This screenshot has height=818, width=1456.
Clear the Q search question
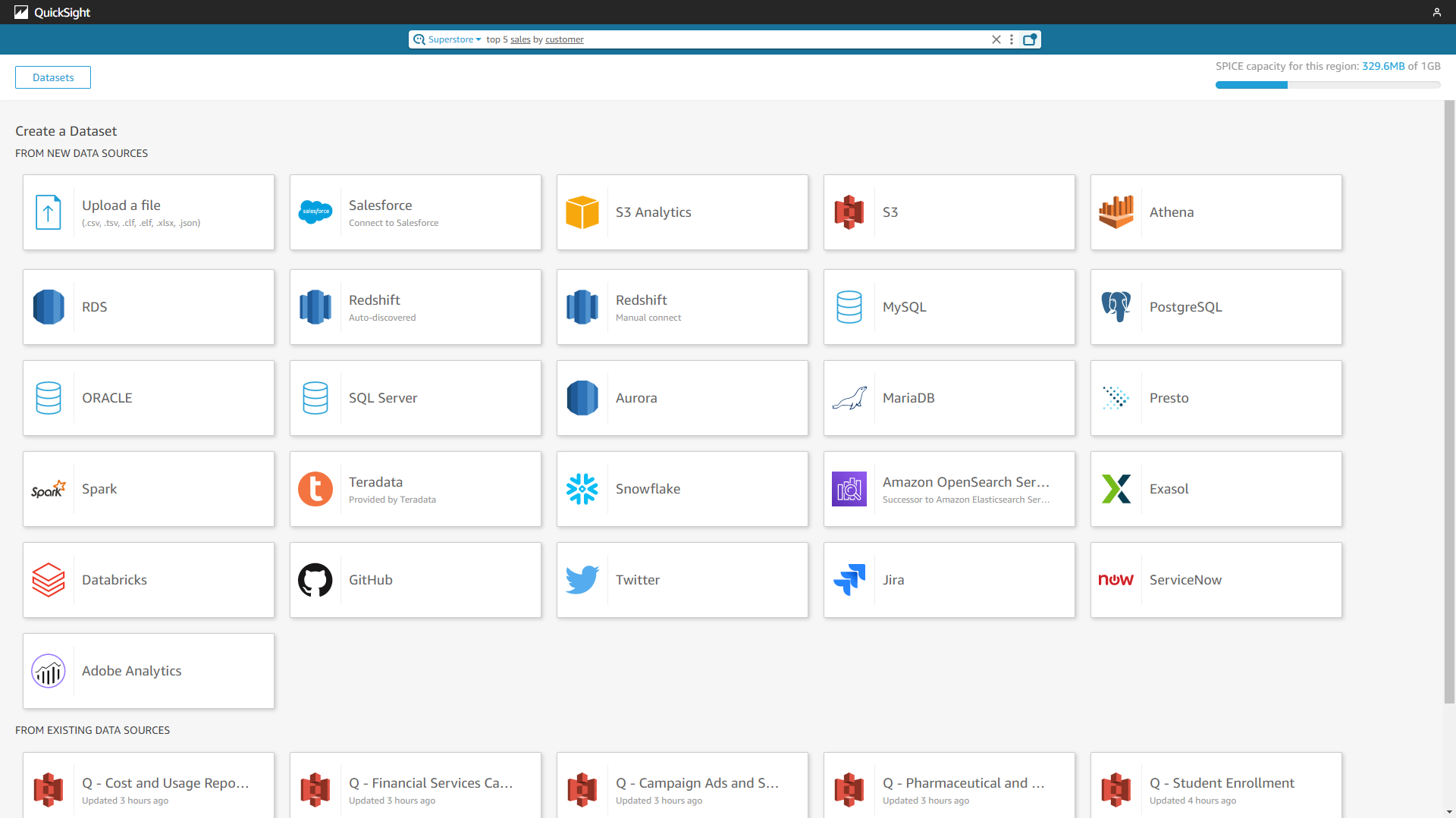(996, 39)
